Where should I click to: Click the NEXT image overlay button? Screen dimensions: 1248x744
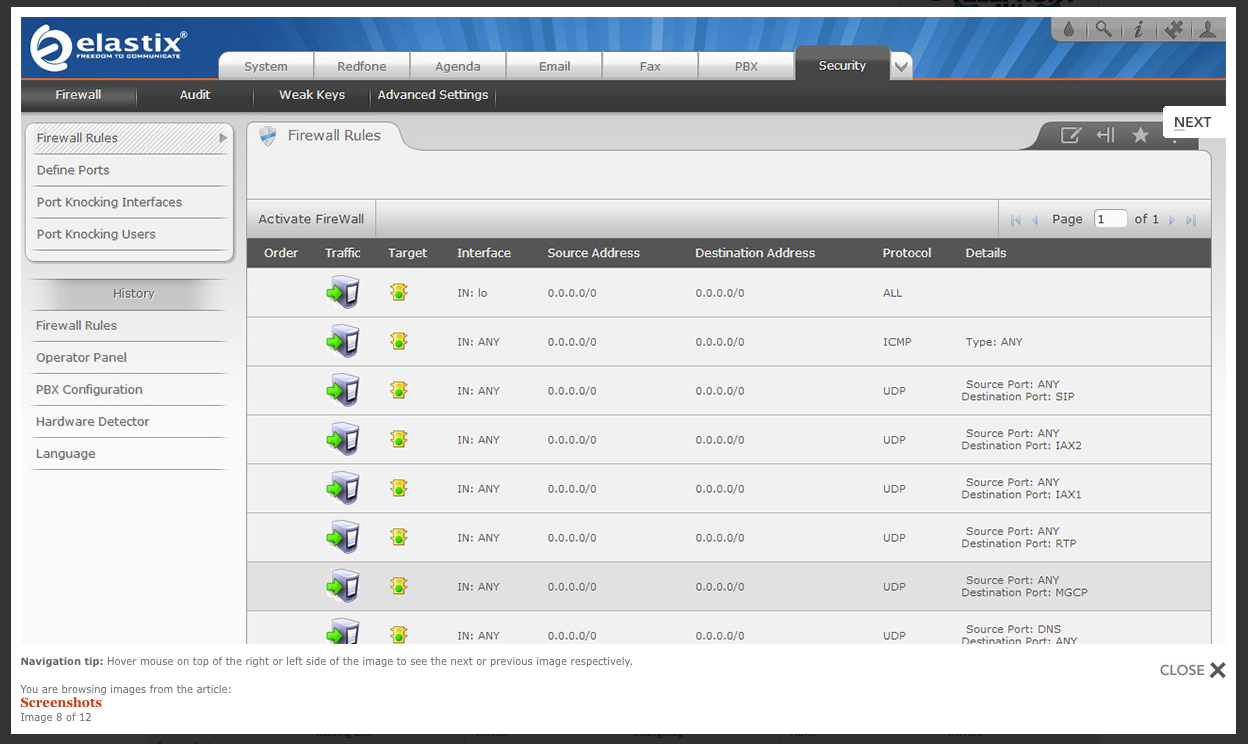point(1192,122)
